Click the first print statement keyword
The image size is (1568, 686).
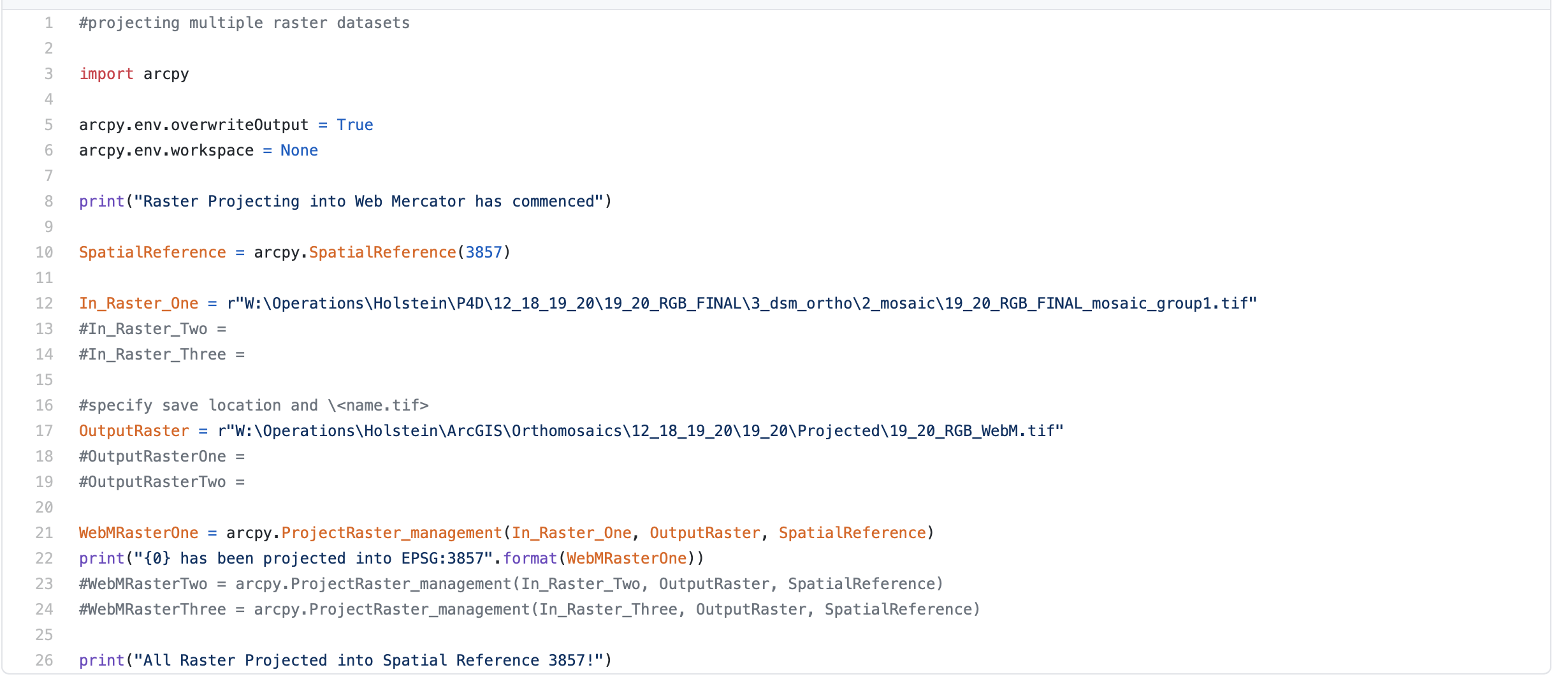[x=101, y=201]
